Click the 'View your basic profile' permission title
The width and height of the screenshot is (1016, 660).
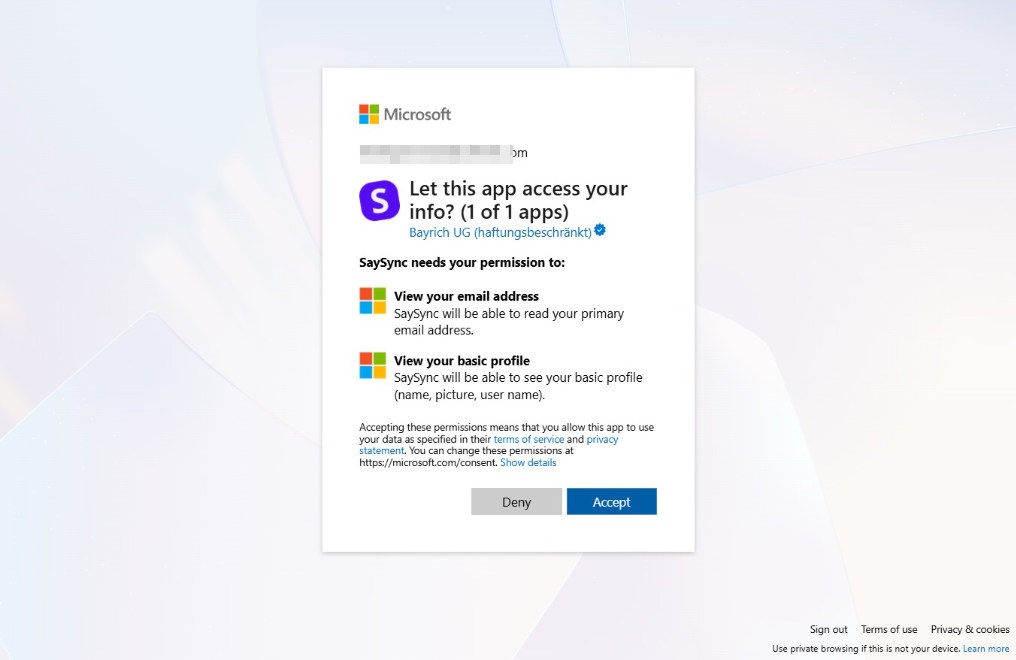462,361
